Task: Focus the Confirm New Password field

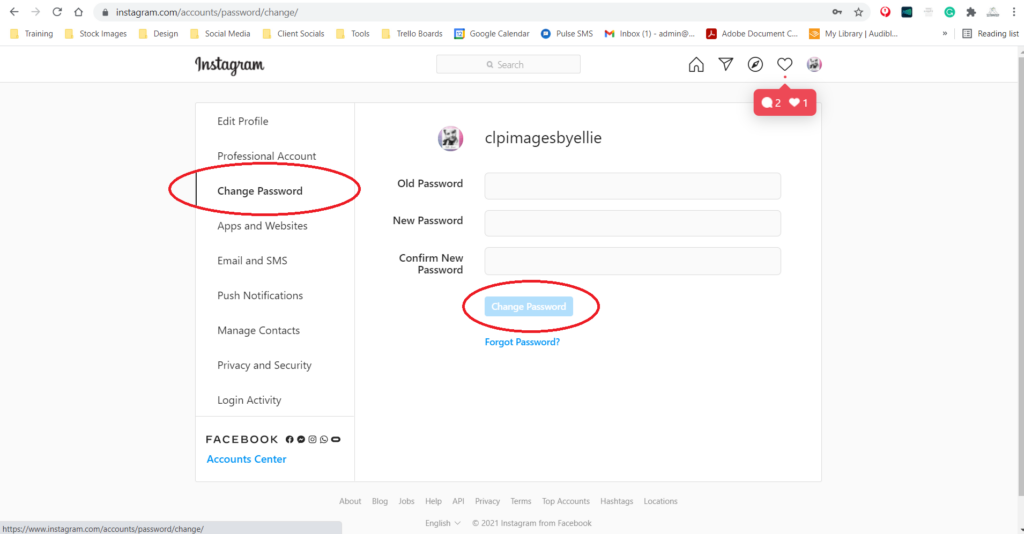Action: tap(632, 260)
